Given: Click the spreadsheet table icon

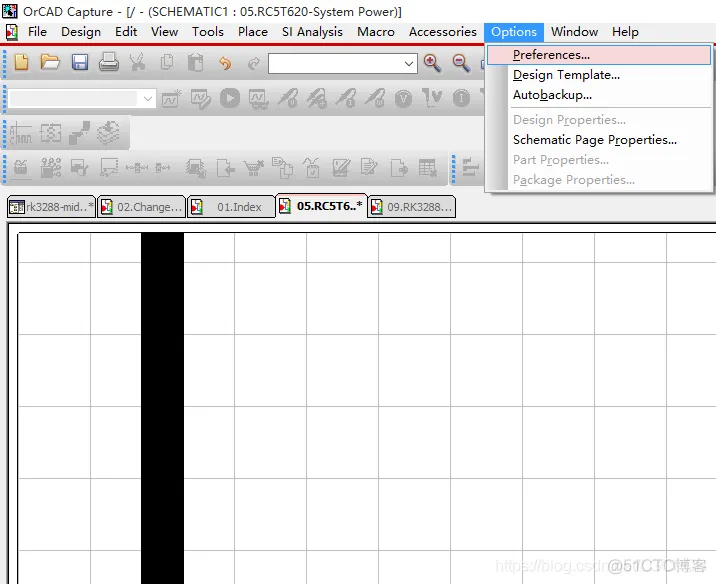Looking at the screenshot, I should pyautogui.click(x=428, y=168).
